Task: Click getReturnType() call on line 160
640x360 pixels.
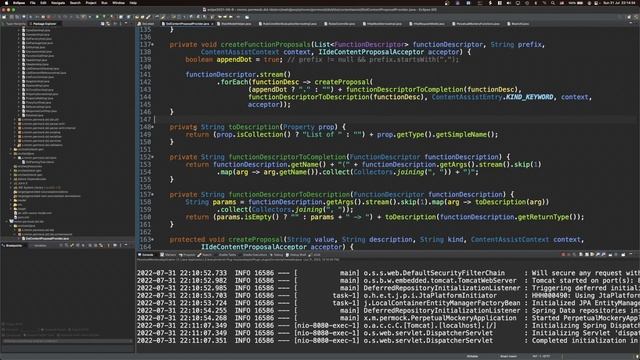Action: pyautogui.click(x=549, y=217)
